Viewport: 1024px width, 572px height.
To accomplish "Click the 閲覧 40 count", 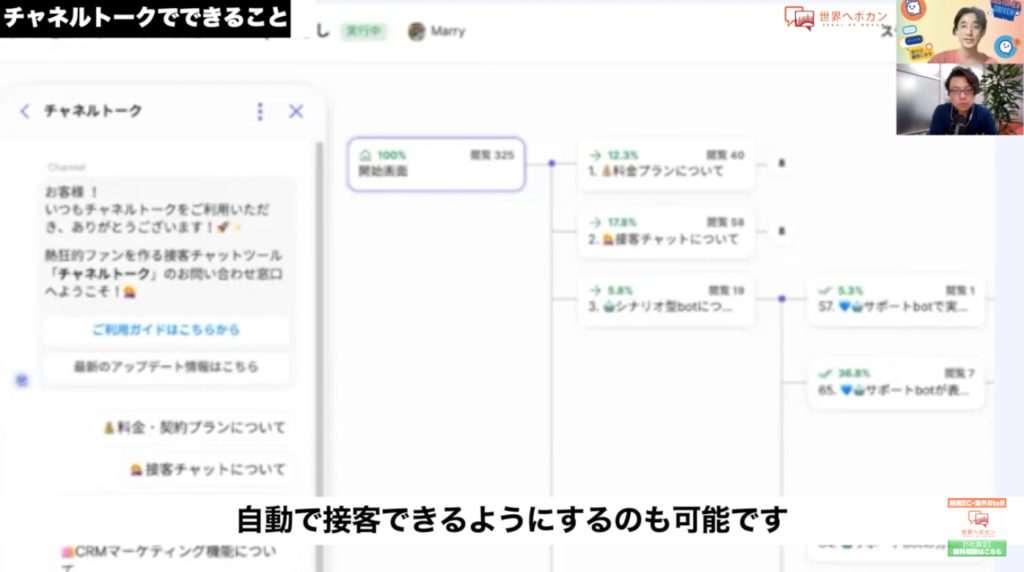I will 725,155.
